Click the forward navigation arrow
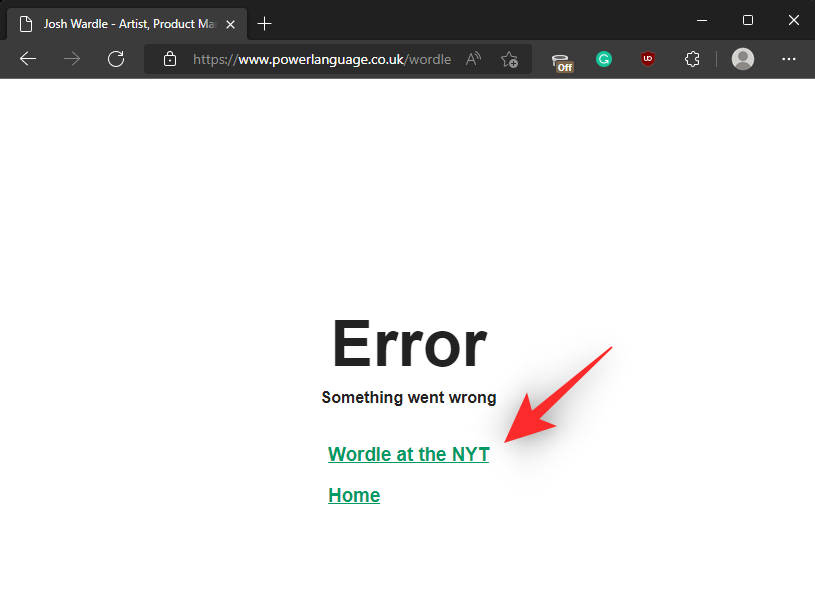This screenshot has height=595, width=815. tap(72, 59)
